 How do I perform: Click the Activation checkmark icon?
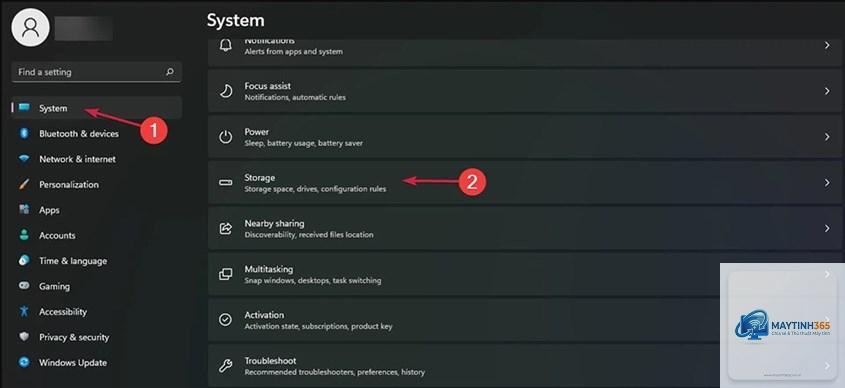(225, 320)
